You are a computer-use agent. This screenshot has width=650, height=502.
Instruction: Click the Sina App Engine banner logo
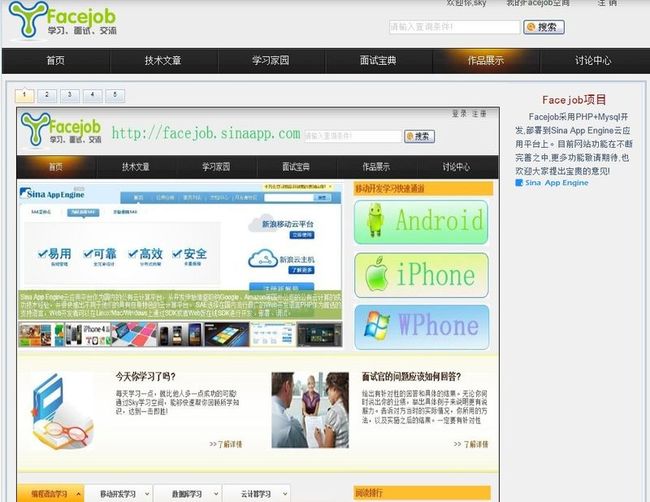(52, 194)
